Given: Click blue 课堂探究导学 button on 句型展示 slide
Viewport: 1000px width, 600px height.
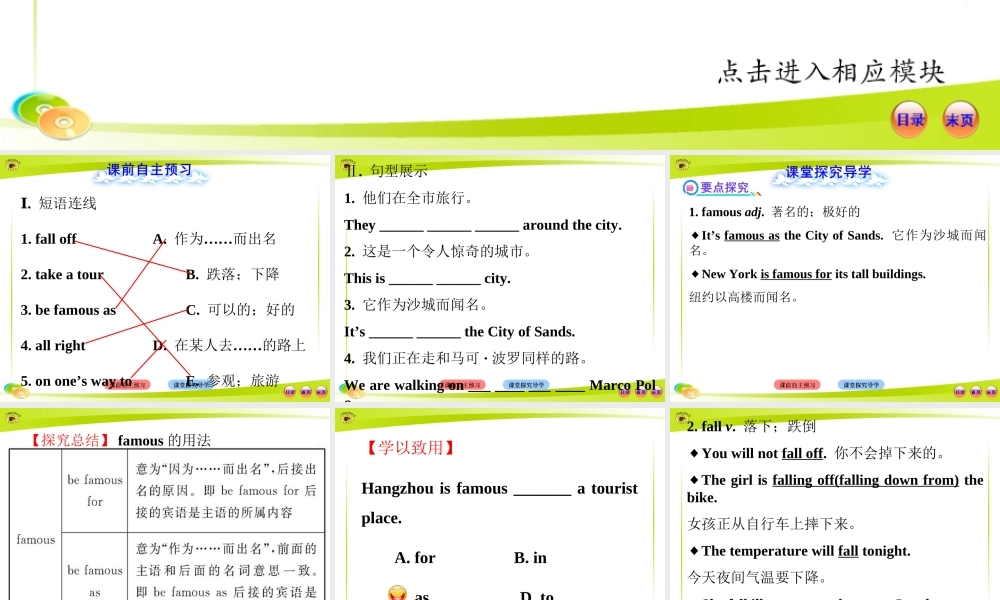Looking at the screenshot, I should coord(526,384).
